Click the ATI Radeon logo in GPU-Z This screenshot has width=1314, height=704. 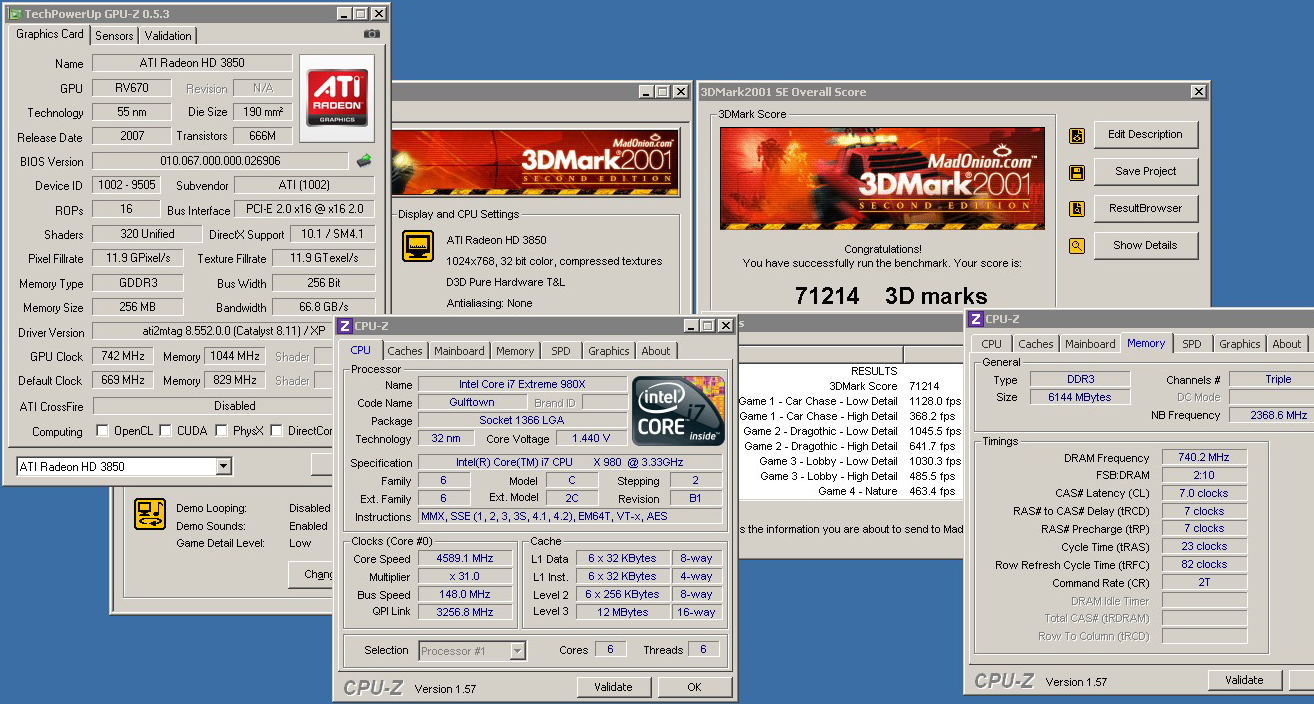337,97
